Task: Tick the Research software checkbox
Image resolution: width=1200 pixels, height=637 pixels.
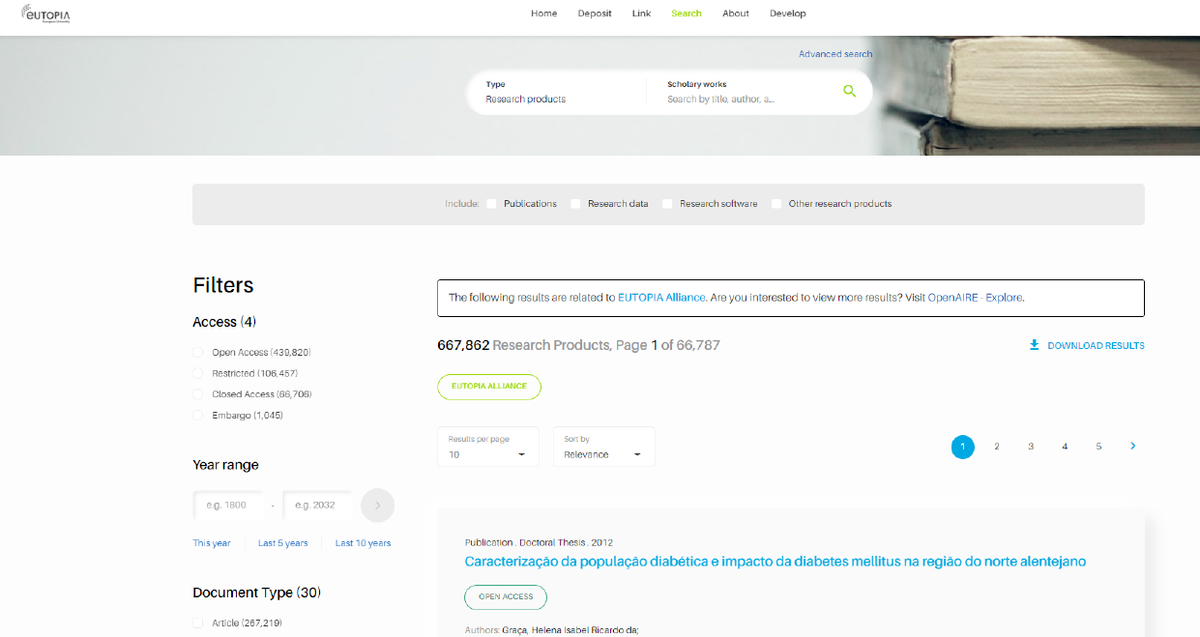Action: [x=668, y=204]
